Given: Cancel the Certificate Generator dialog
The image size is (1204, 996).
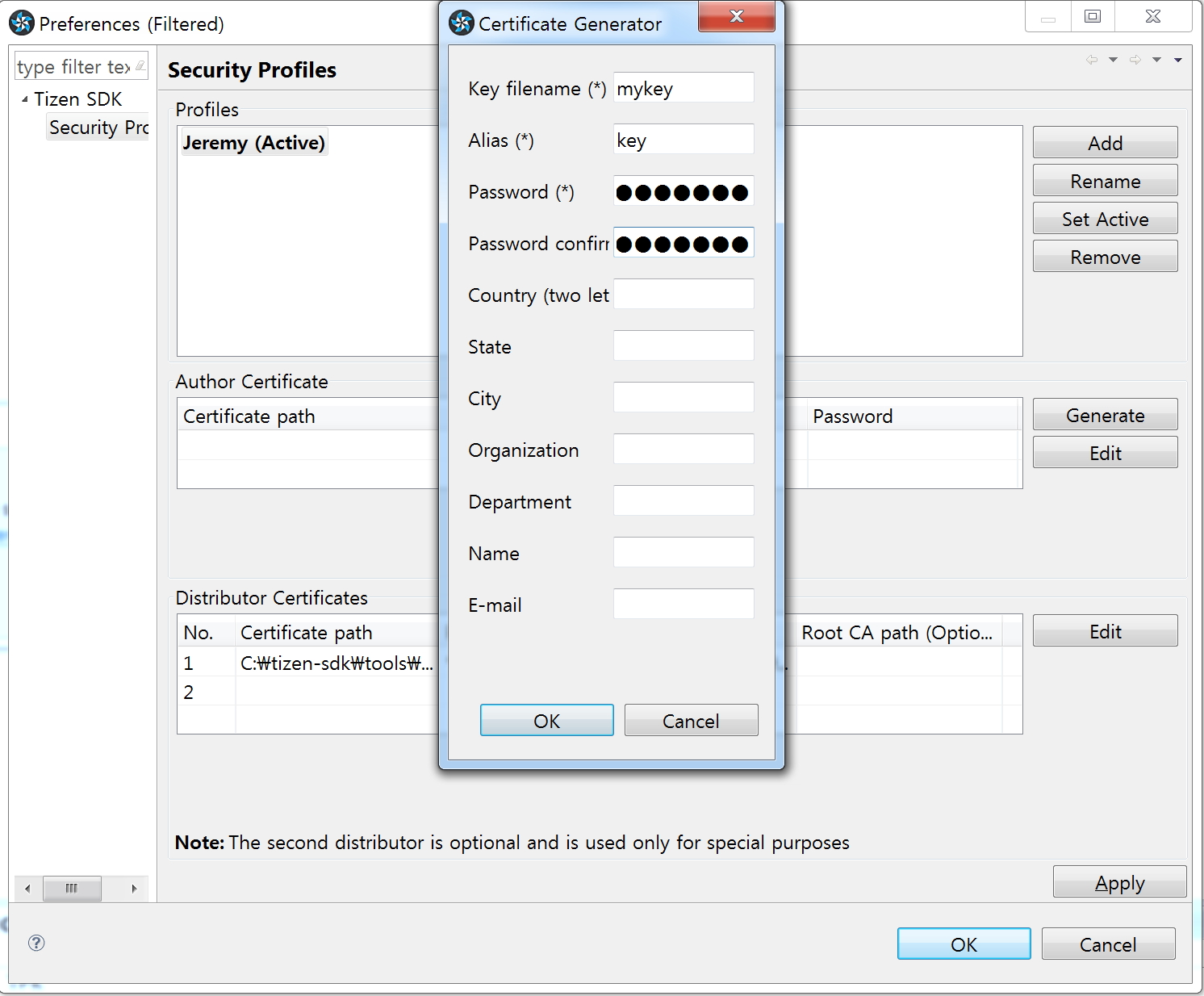Looking at the screenshot, I should pyautogui.click(x=691, y=720).
